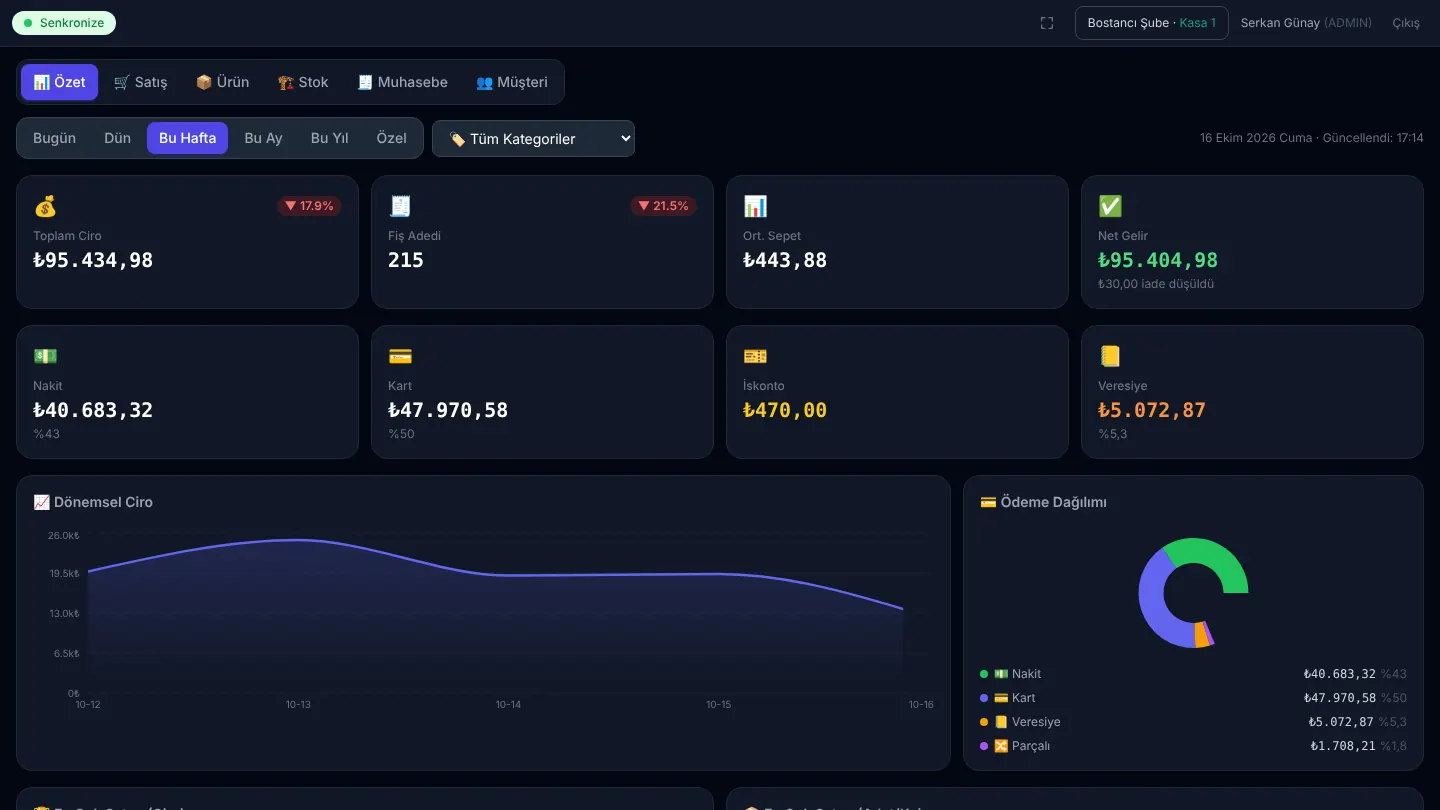The width and height of the screenshot is (1440, 810).
Task: Click the ₺1.708,21 Parçalı amount
Action: point(1343,746)
